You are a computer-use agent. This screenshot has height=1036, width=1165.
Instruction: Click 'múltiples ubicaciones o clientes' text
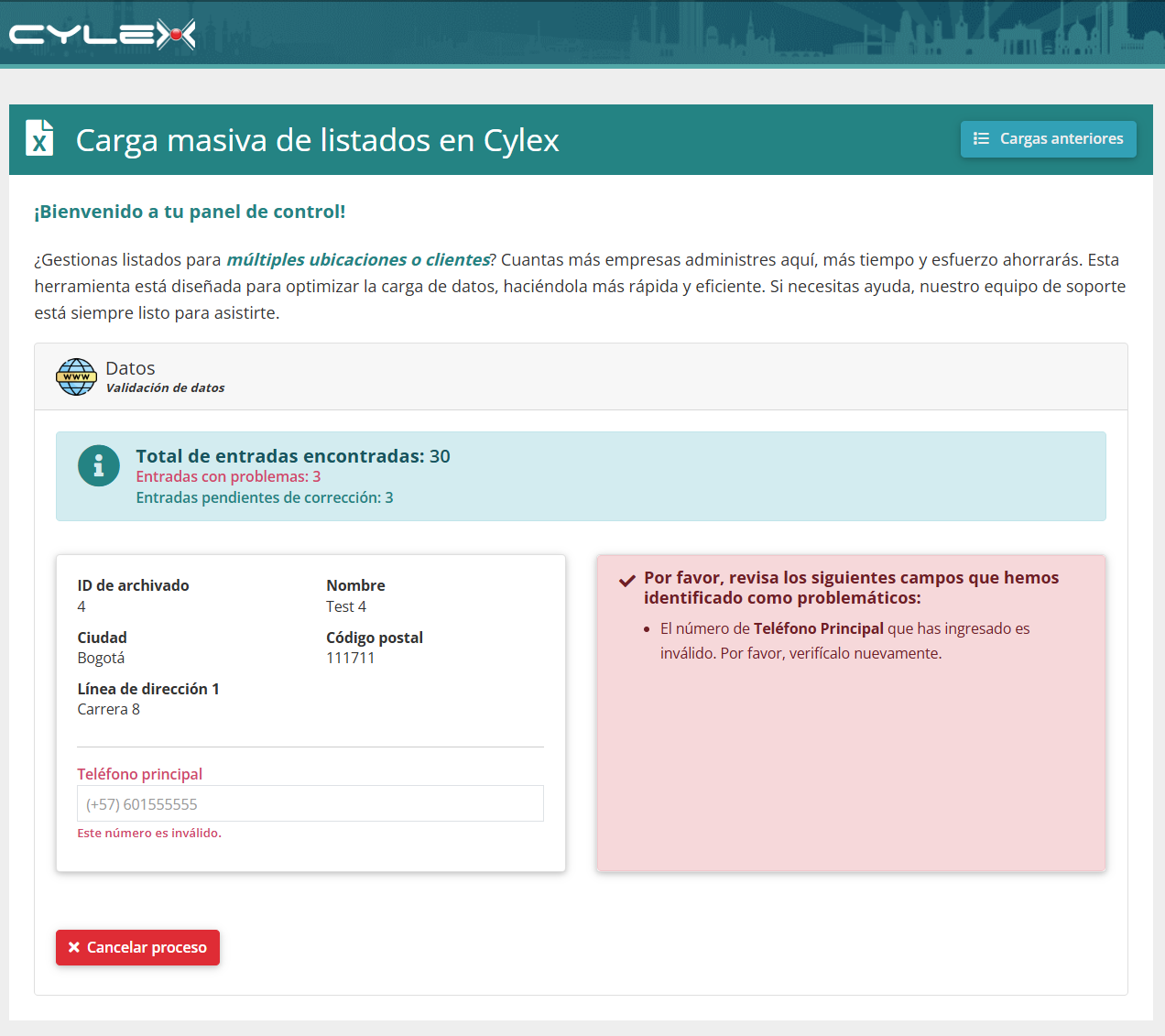358,259
